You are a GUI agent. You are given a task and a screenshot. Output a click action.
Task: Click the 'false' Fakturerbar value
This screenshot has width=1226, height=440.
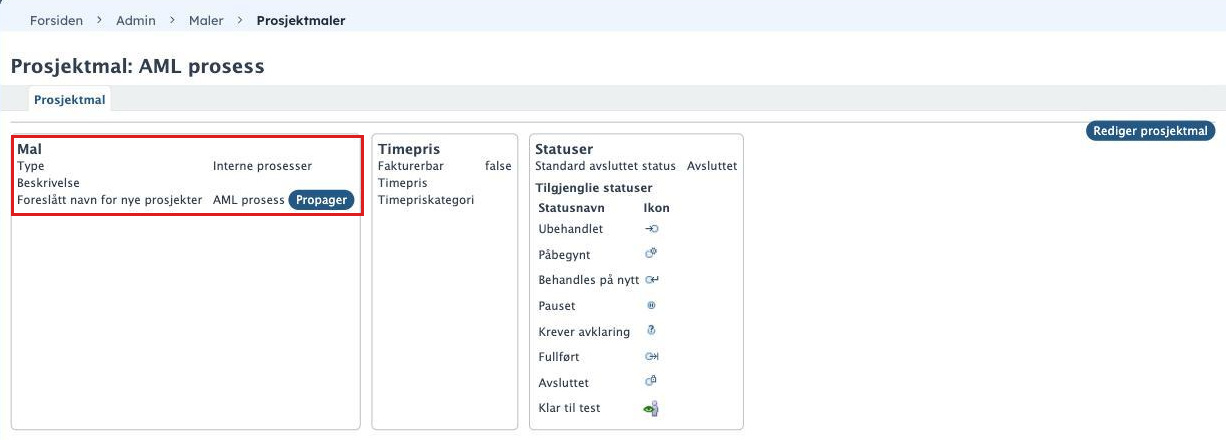pyautogui.click(x=498, y=166)
